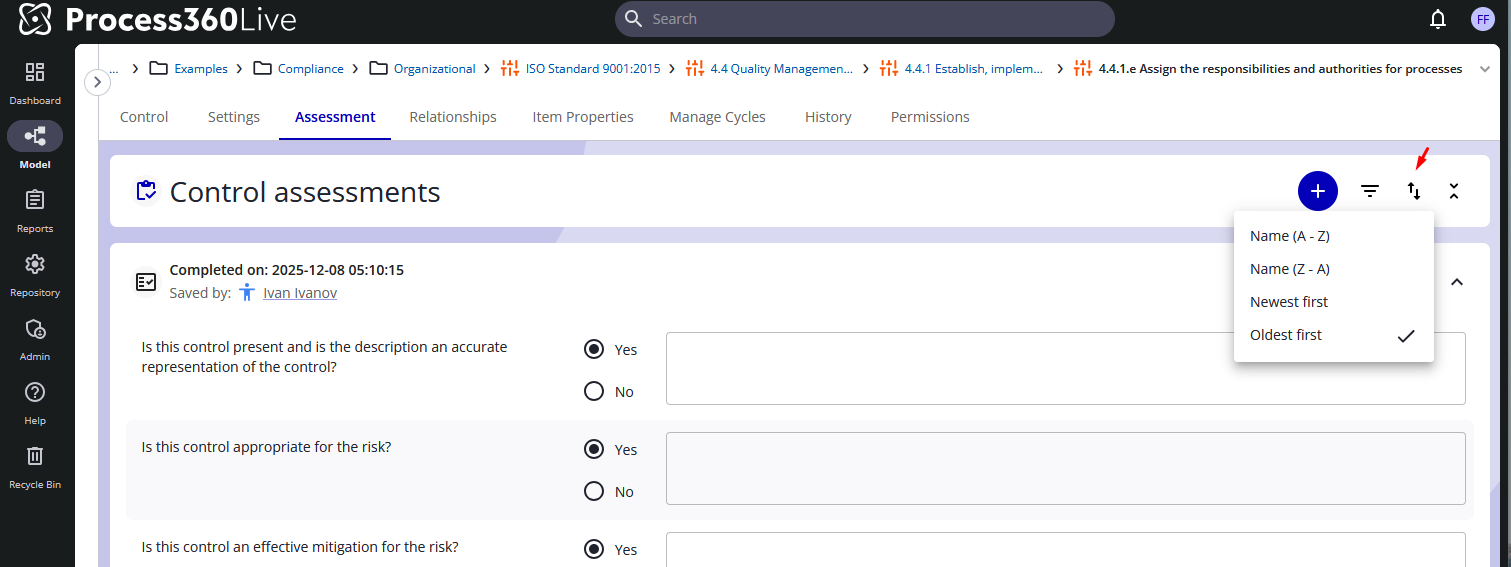
Task: Open the Repository gear icon
Action: (x=35, y=264)
